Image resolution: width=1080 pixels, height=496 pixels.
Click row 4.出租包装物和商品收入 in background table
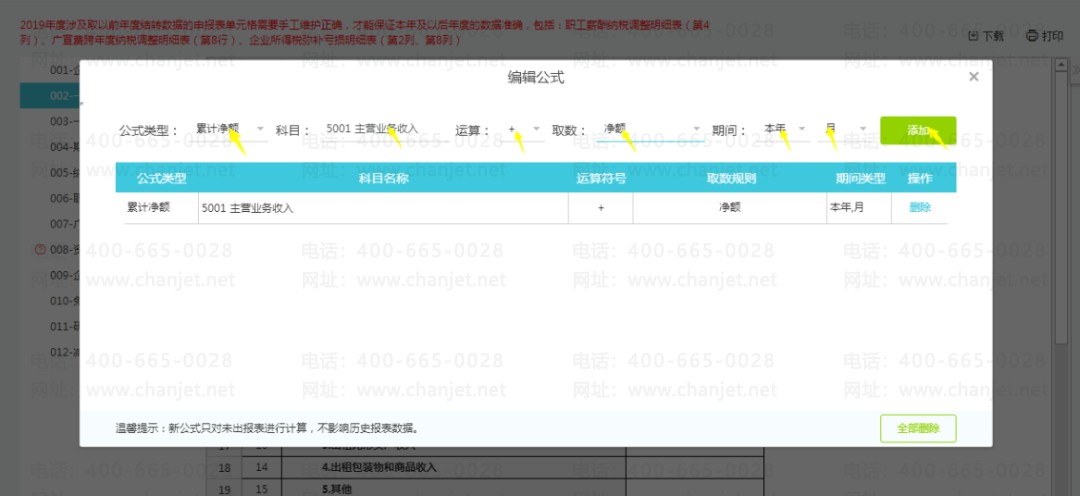coord(379,467)
